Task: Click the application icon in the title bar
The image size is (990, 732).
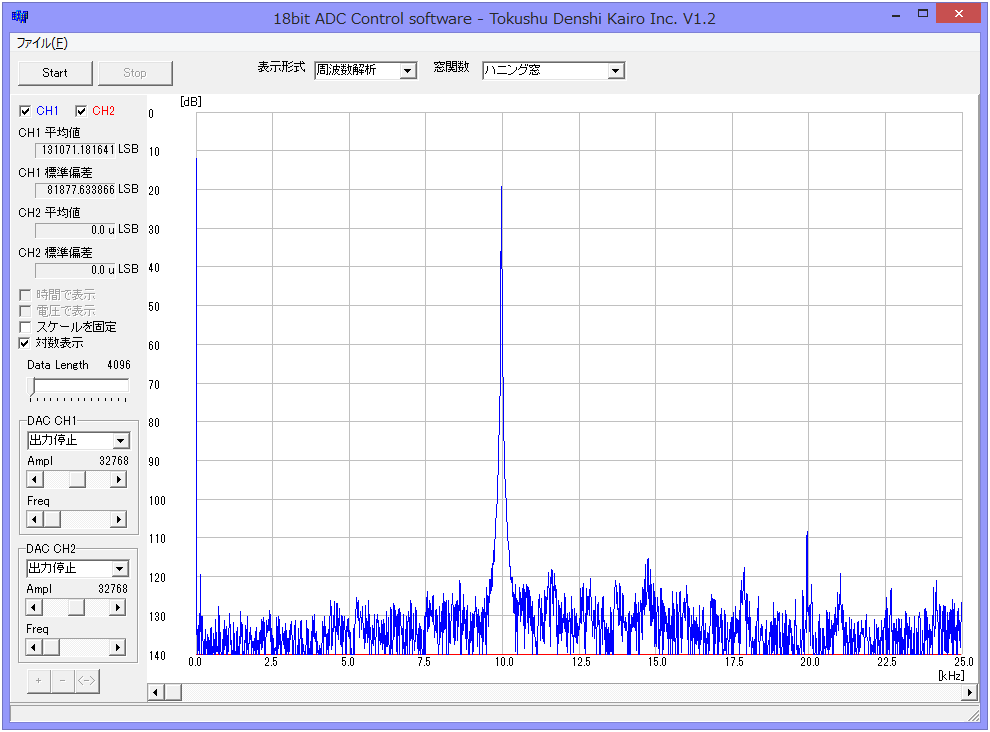Action: point(20,16)
